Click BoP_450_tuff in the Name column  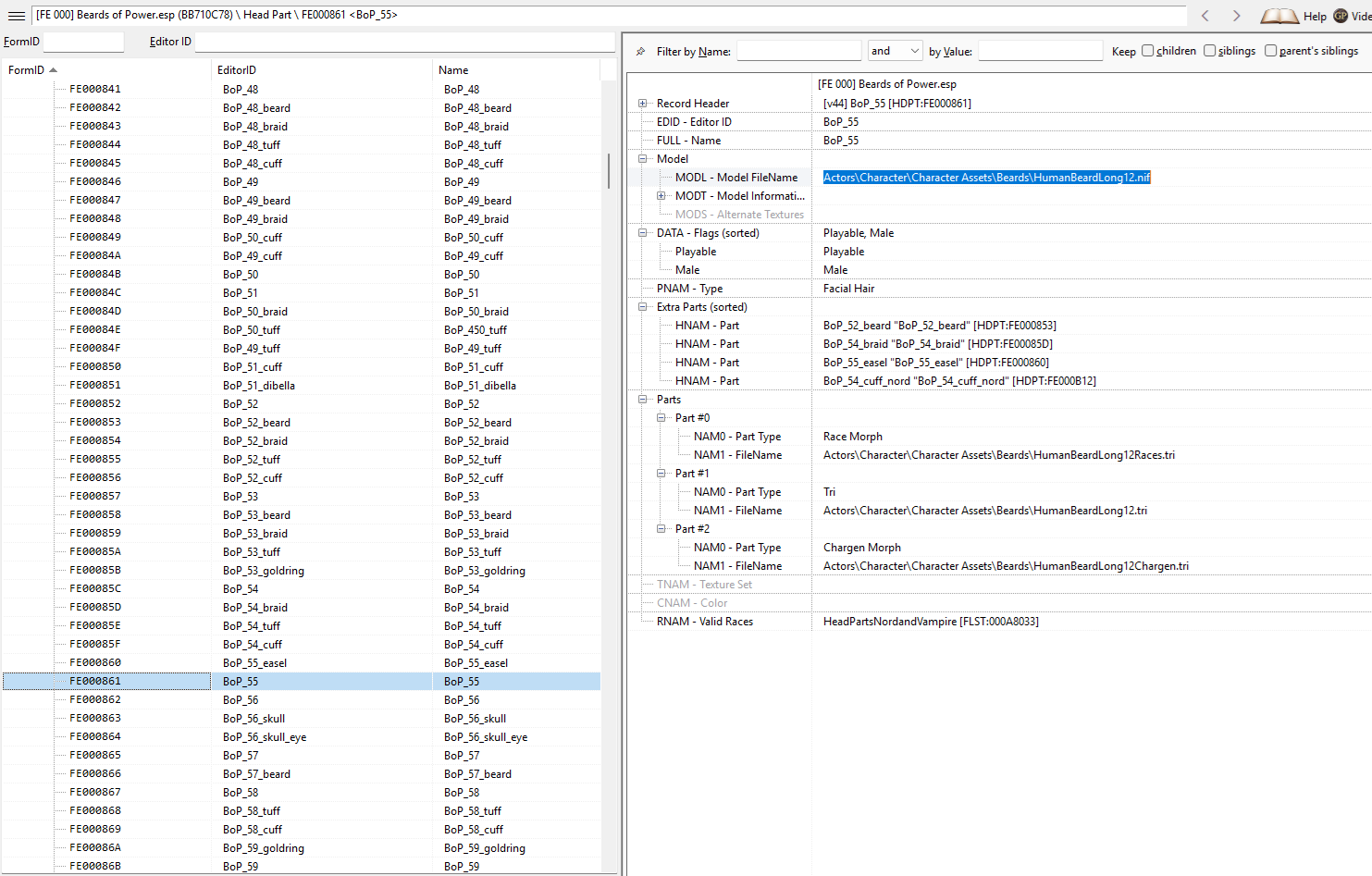click(x=475, y=329)
